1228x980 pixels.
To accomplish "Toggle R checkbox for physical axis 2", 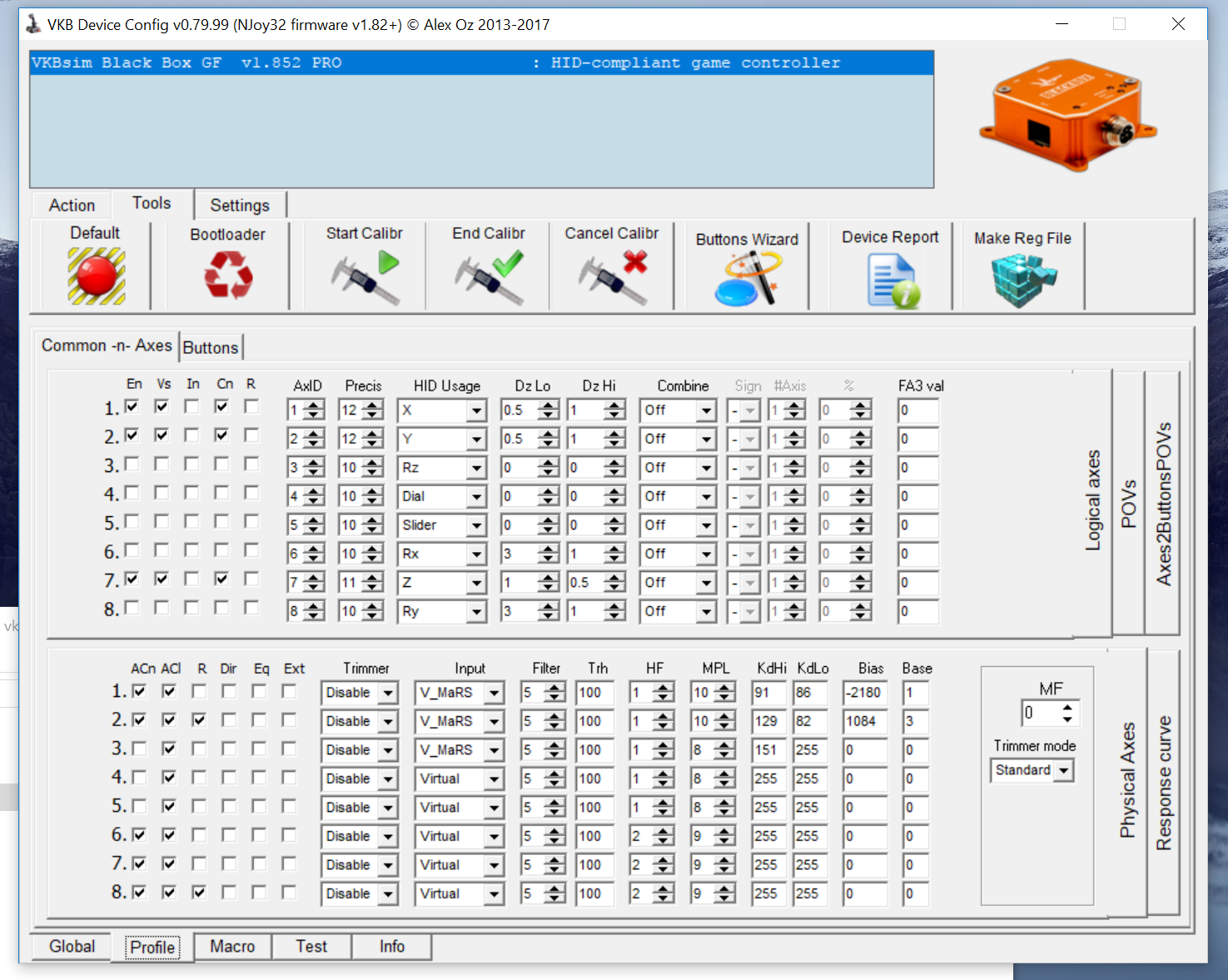I will click(199, 719).
